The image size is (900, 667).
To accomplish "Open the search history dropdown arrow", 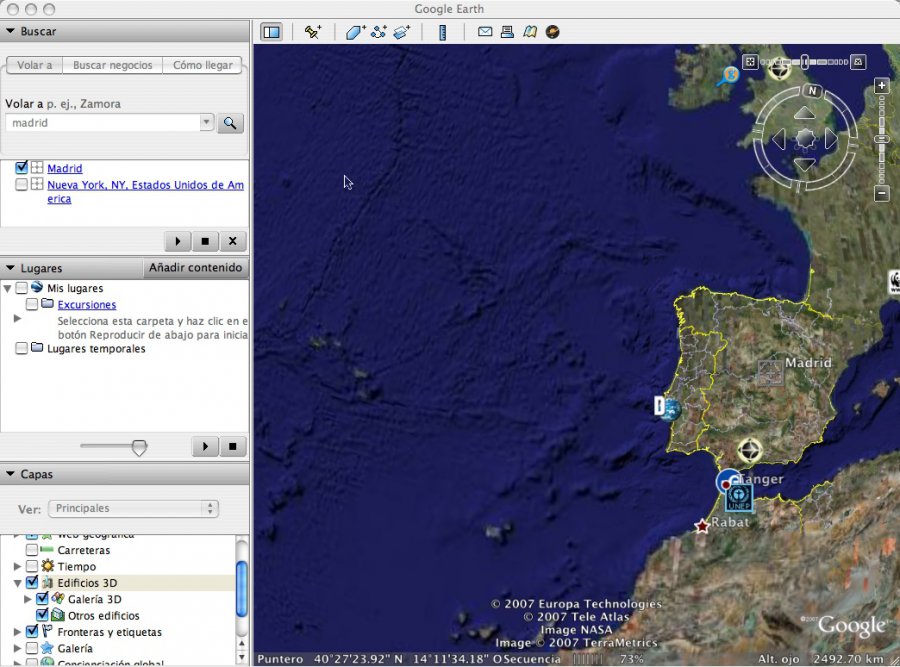I will click(x=206, y=122).
